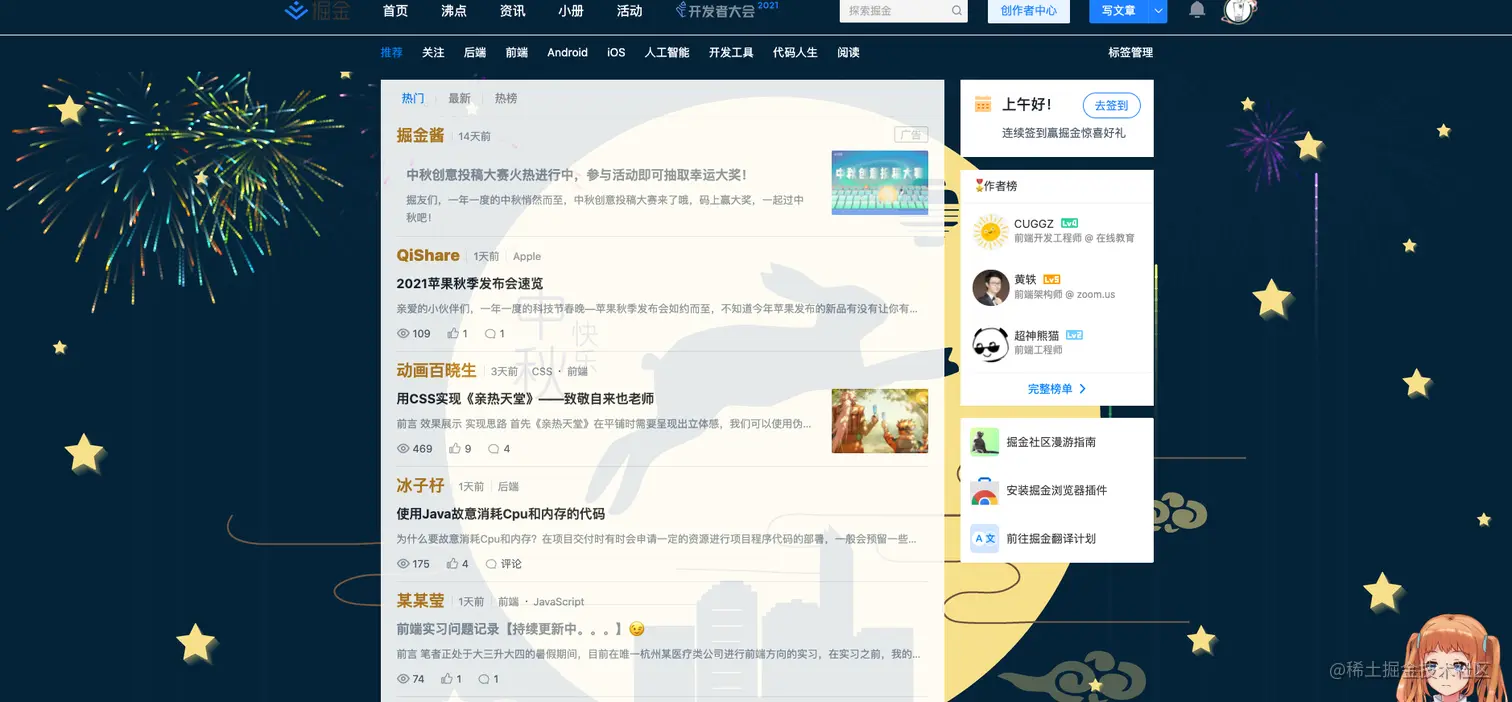Click the JavaScript tag on 某某莹 post

(559, 602)
